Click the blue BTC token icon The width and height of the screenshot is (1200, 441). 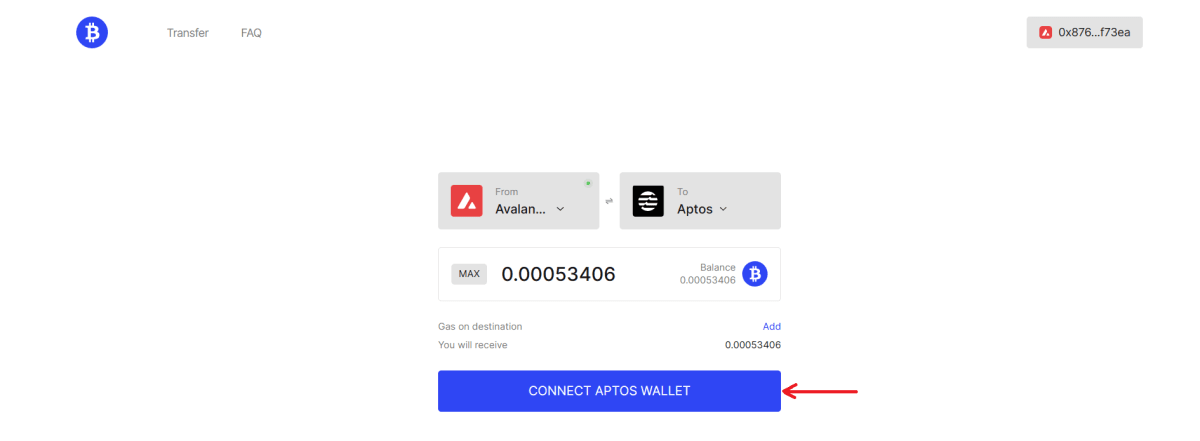[x=755, y=274]
